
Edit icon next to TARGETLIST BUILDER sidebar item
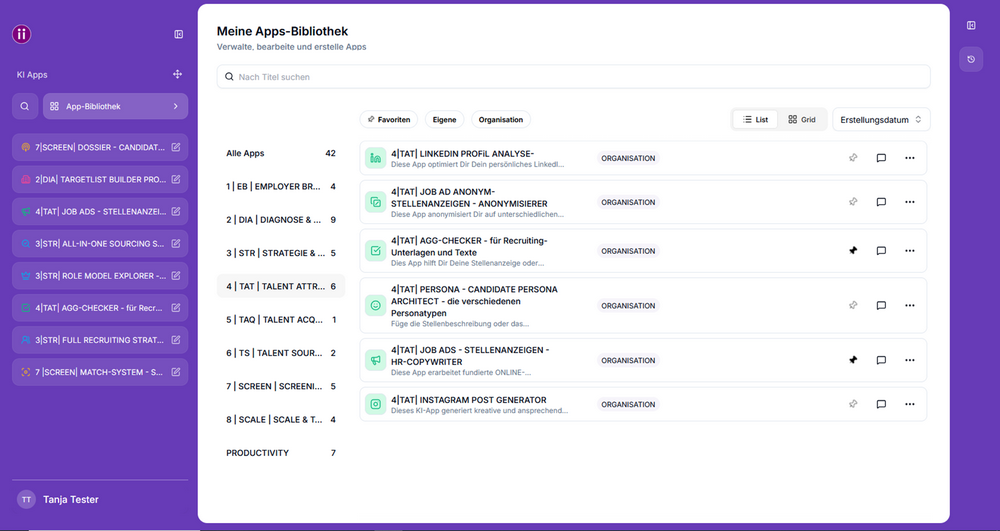[176, 180]
